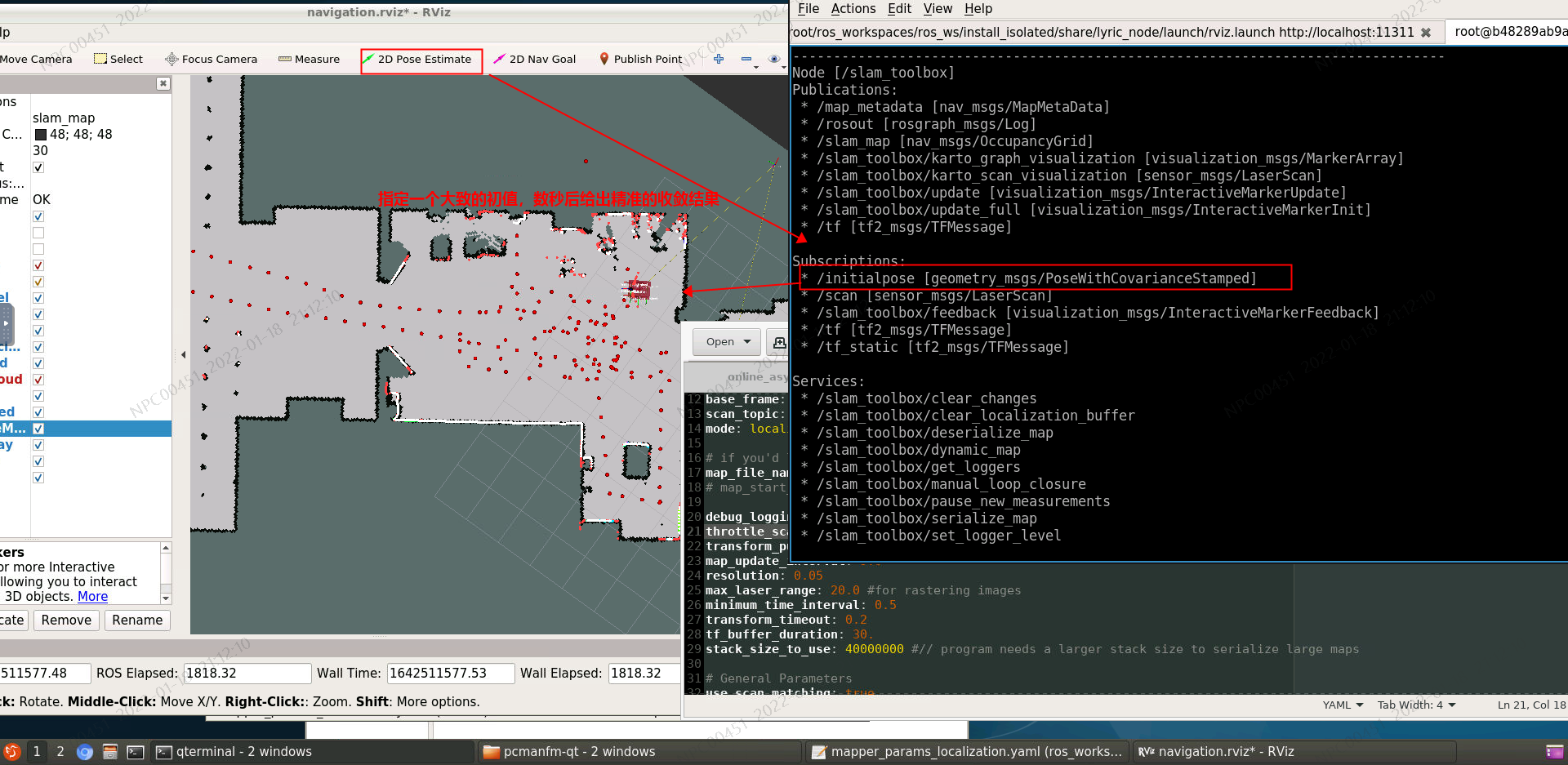Click the eye view icon in RViz toolbar
Viewport: 1568px width, 765px height.
click(x=773, y=59)
